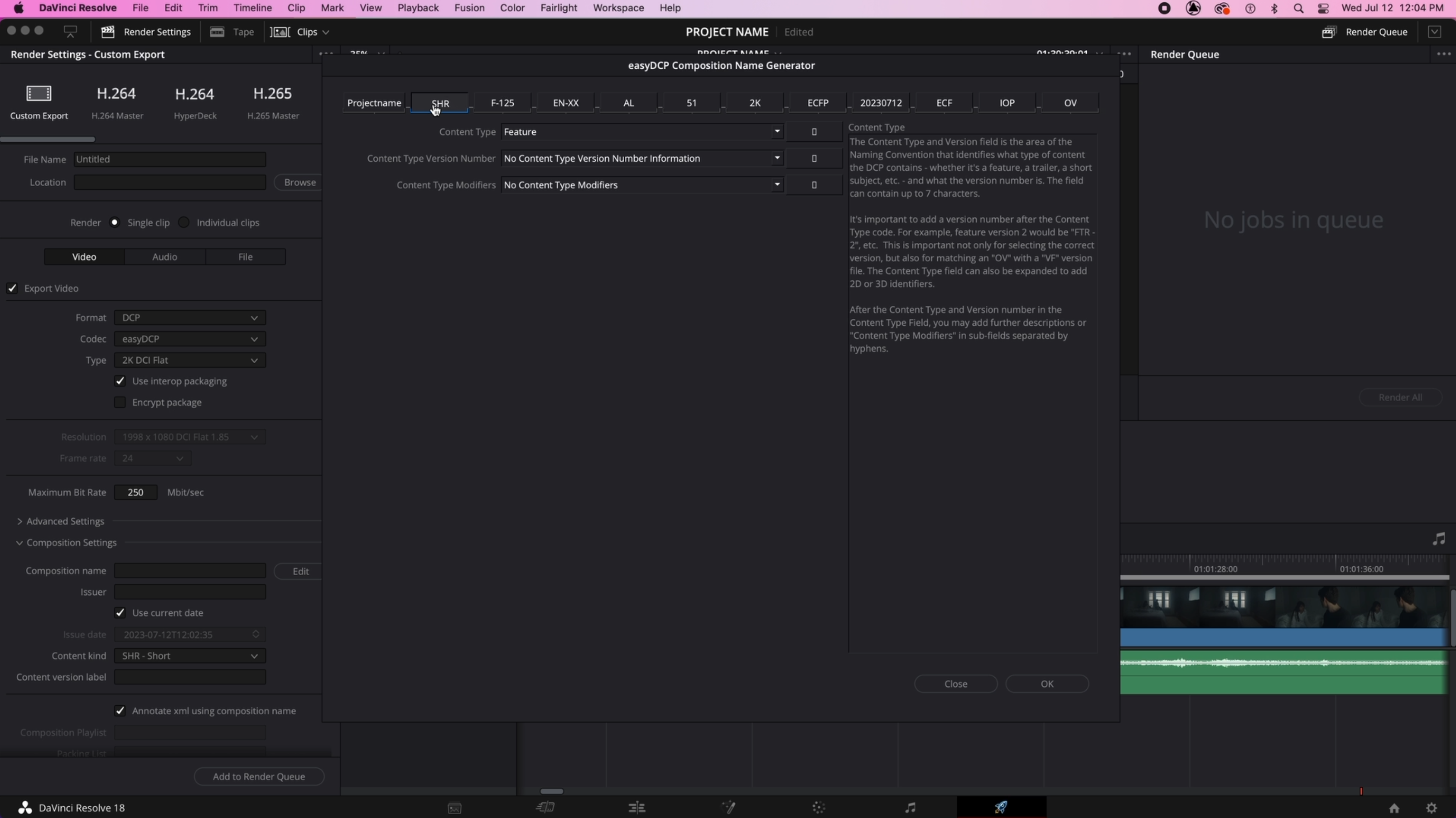Open Content Type Version Number dropdown
The width and height of the screenshot is (1456, 818).
coord(642,158)
